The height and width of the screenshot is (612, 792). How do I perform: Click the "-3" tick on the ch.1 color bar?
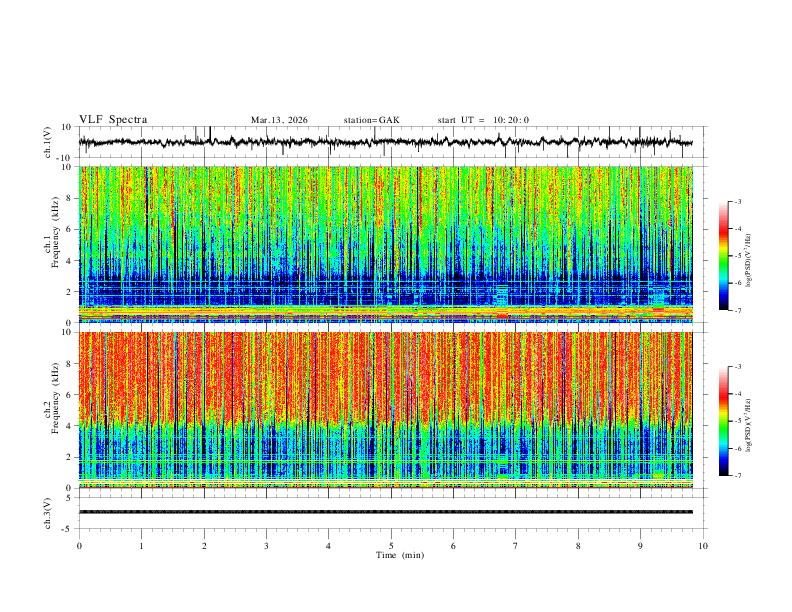738,201
